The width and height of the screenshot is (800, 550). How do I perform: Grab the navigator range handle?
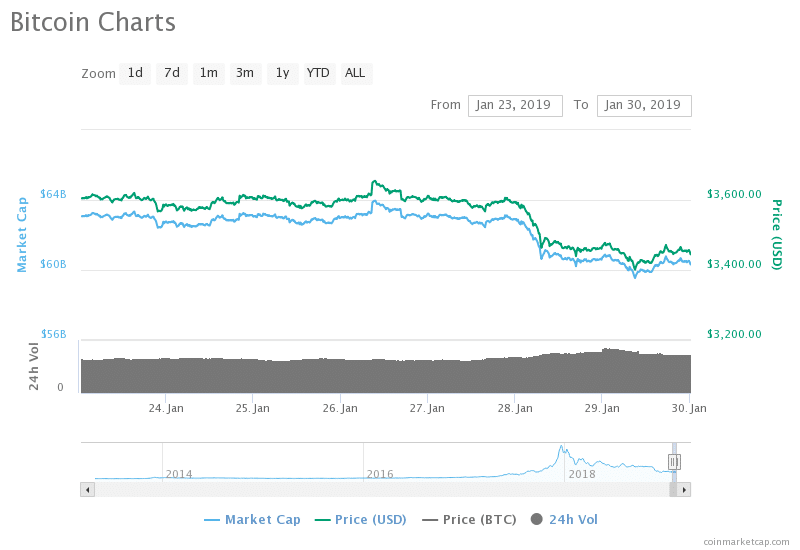pyautogui.click(x=674, y=462)
